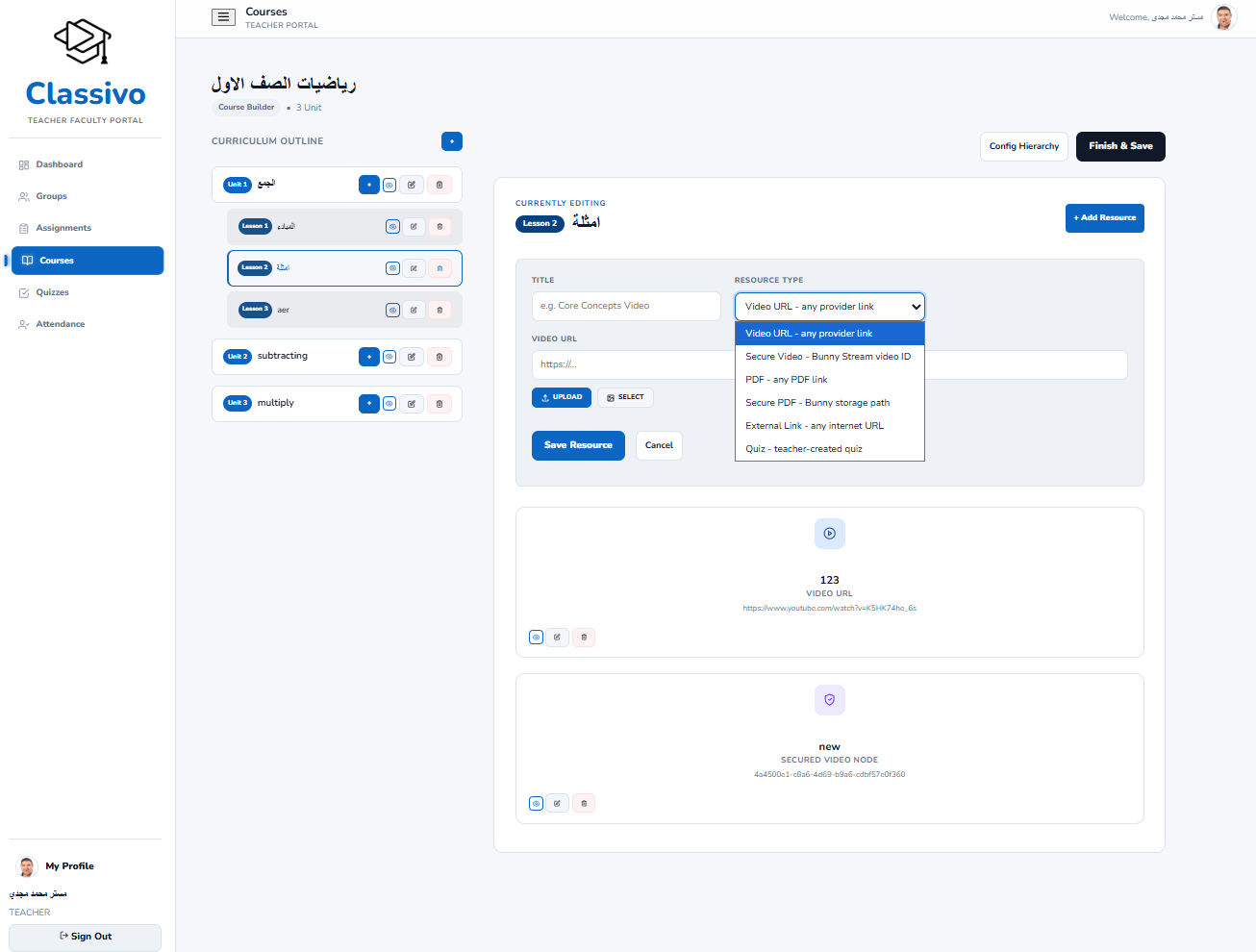The image size is (1256, 952).
Task: Click the SELECT button
Action: pos(625,397)
